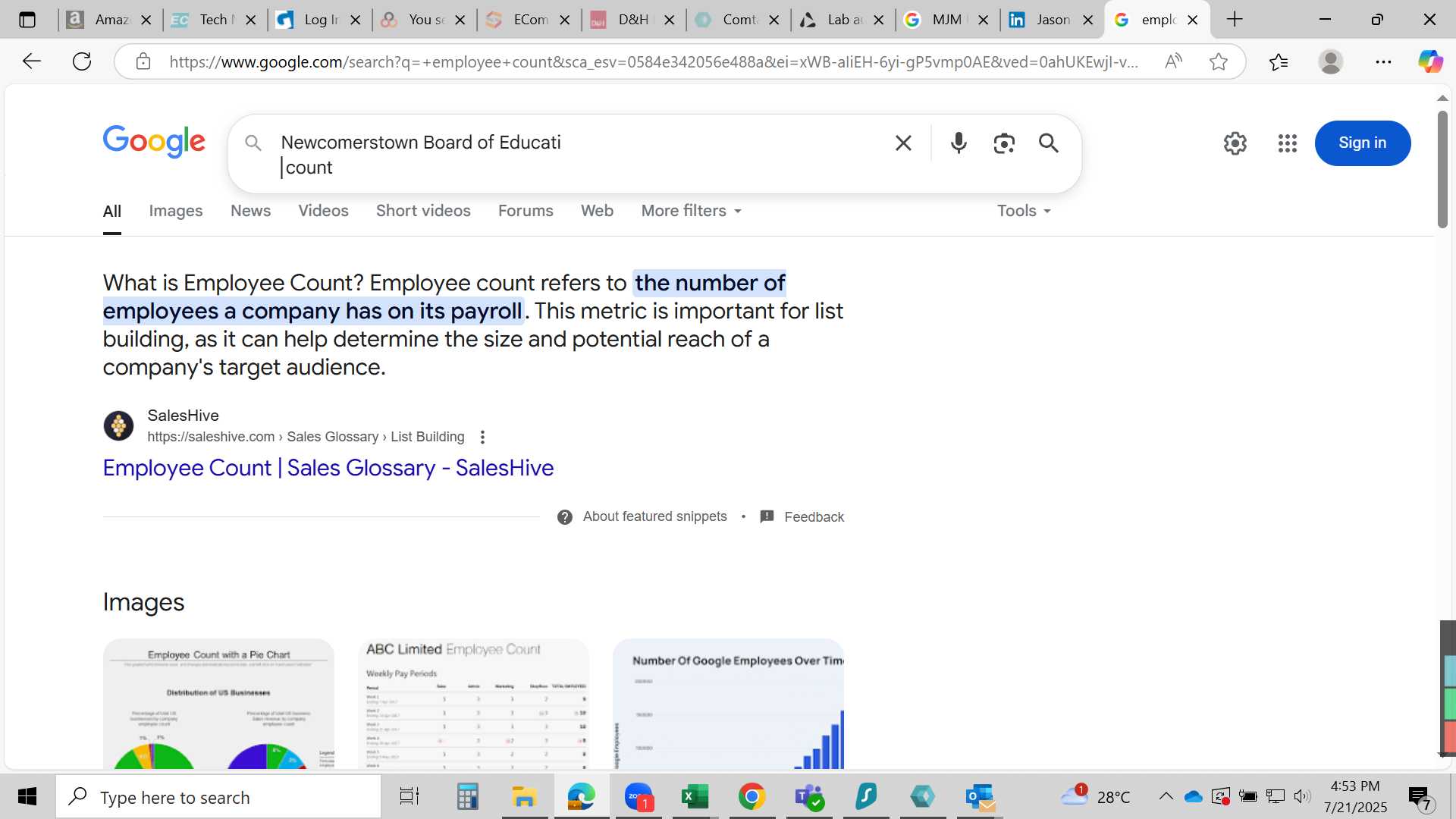
Task: Switch to the Web search tab
Action: pyautogui.click(x=597, y=211)
